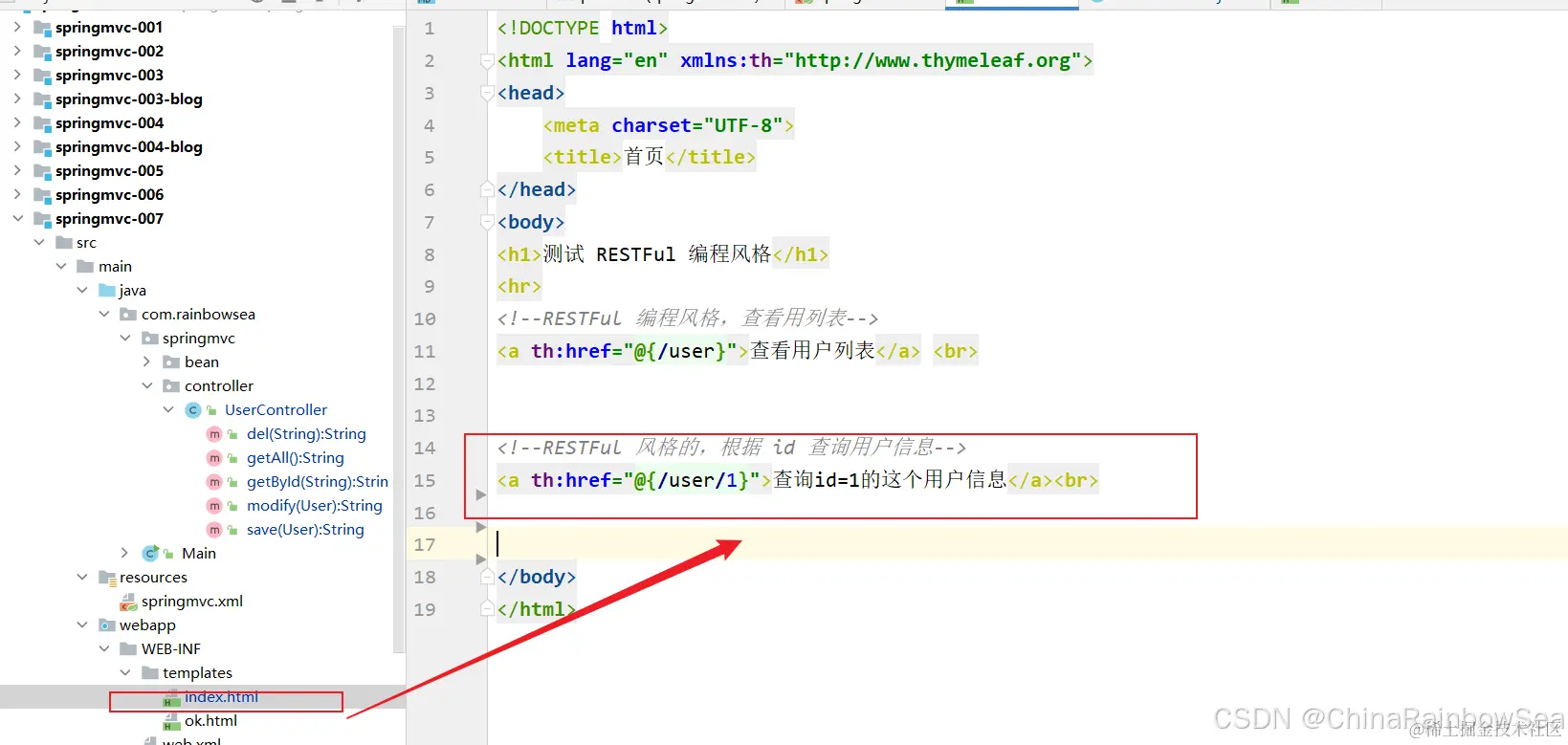
Task: Expand the Main class node
Action: 124,553
